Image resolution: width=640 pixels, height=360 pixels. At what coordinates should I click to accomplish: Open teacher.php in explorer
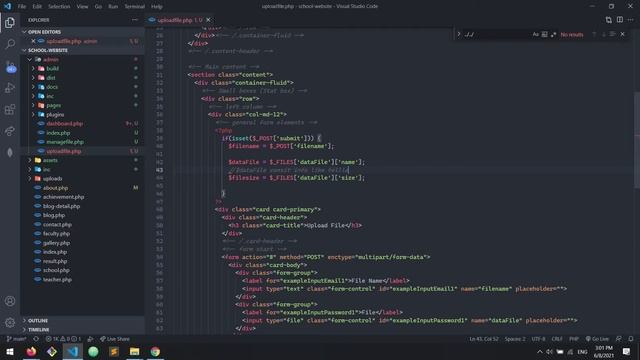[x=57, y=280]
